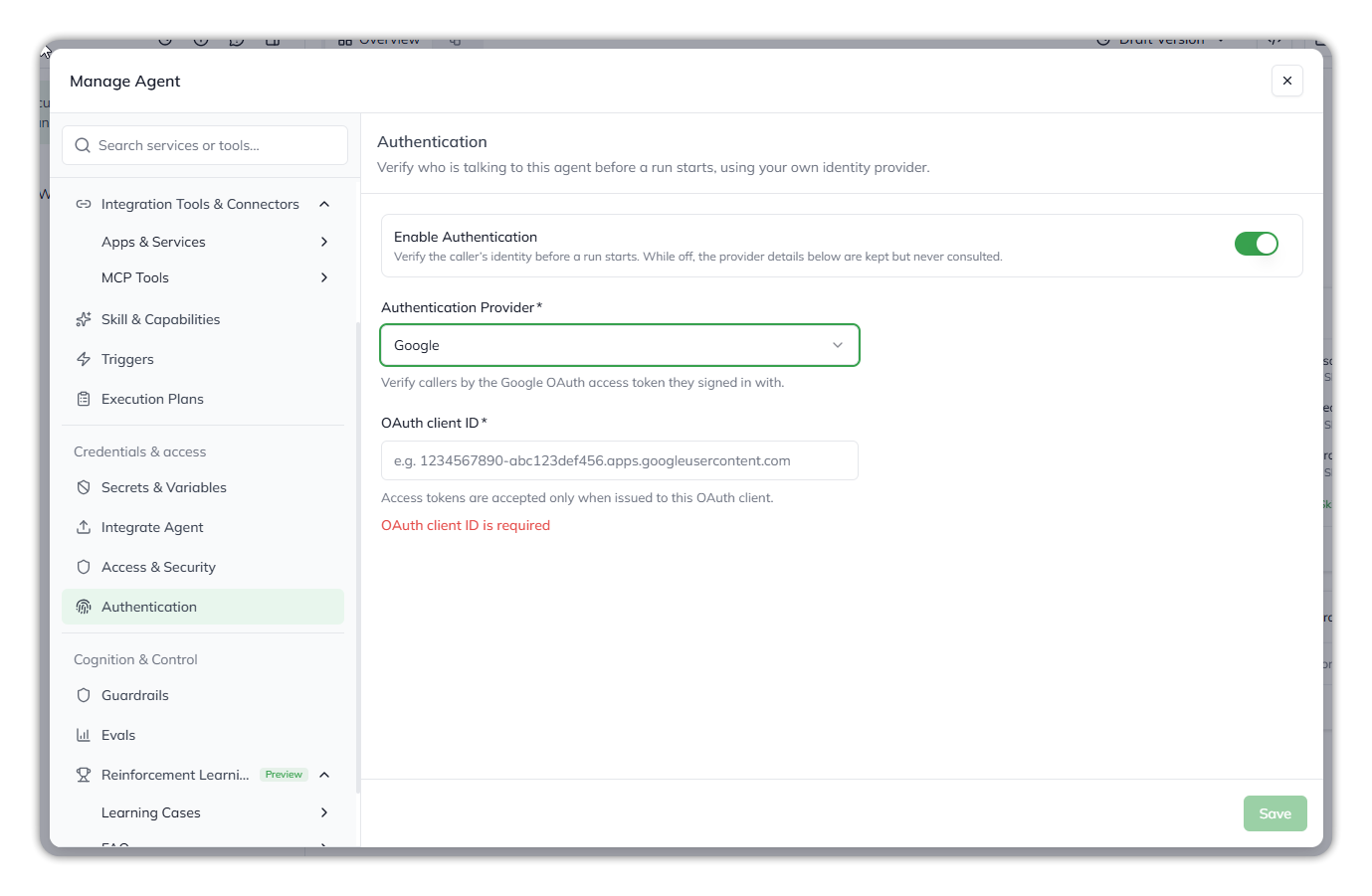The image size is (1372, 896).
Task: Click the Skill & Capabilities sparkle icon
Action: point(84,319)
